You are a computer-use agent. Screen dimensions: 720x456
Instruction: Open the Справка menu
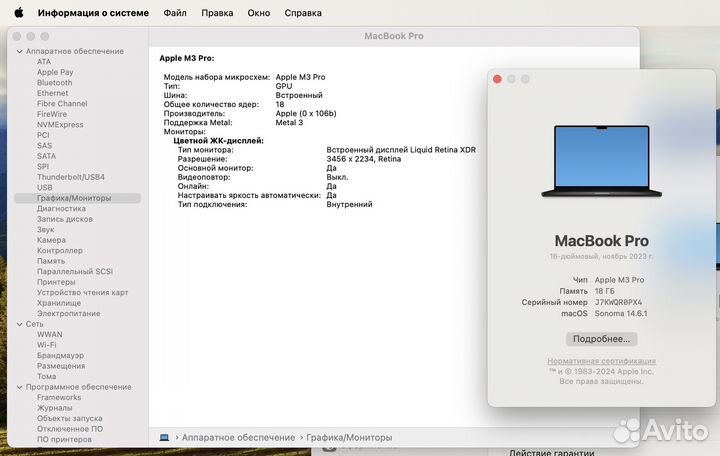[303, 13]
